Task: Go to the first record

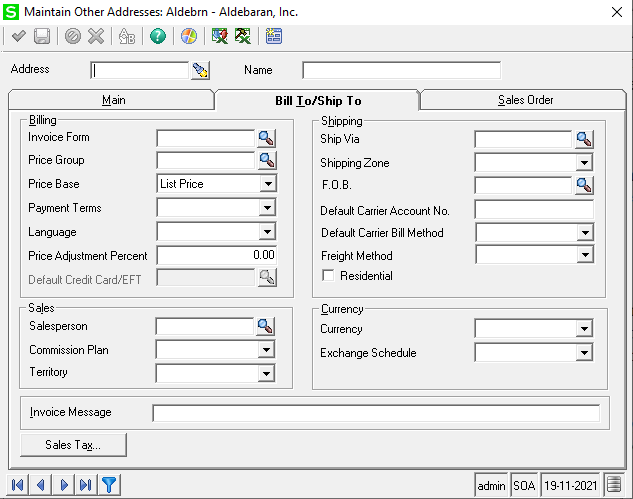Action: tap(17, 484)
